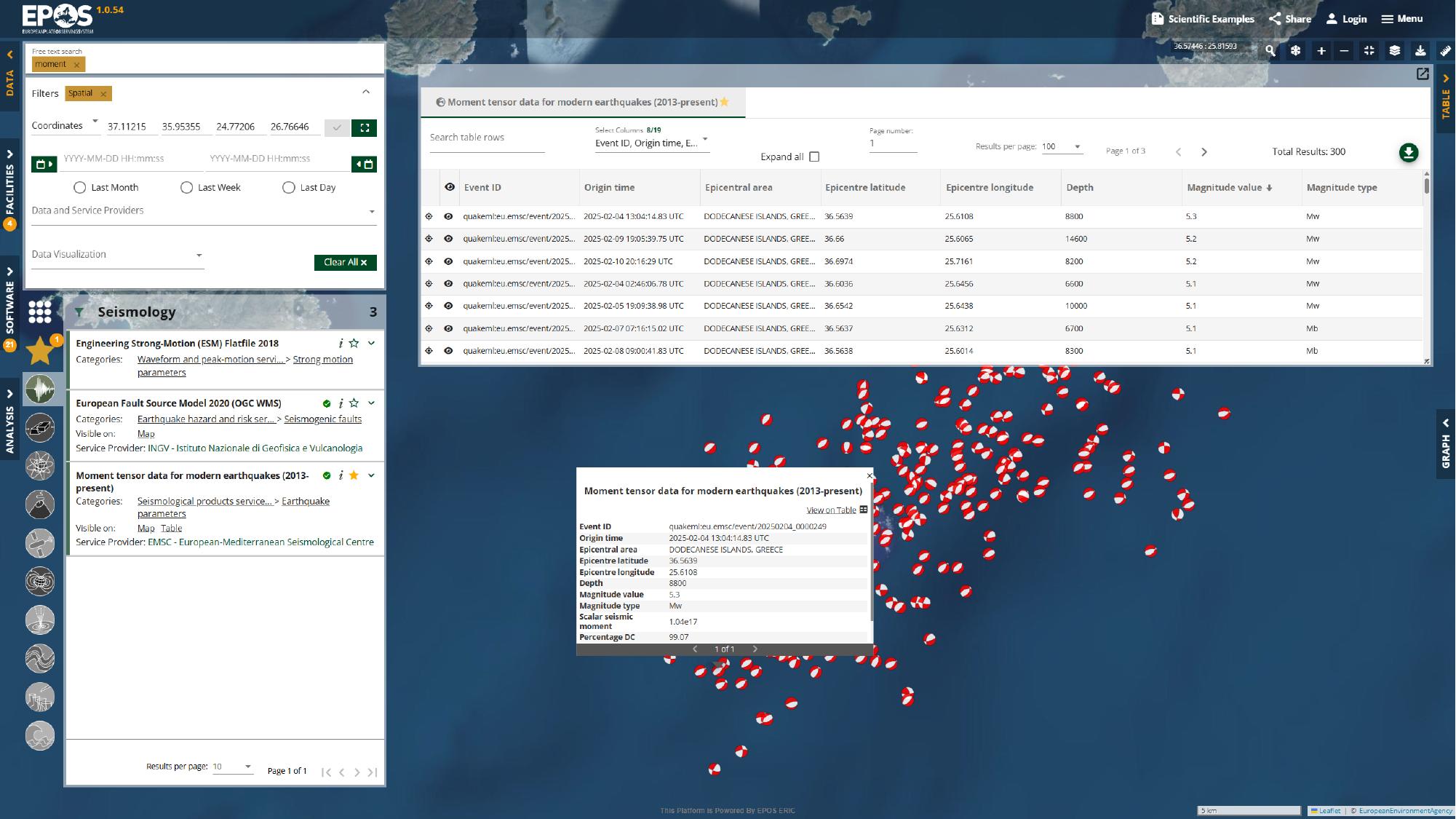Click the next page arrow in popup pagination

755,649
